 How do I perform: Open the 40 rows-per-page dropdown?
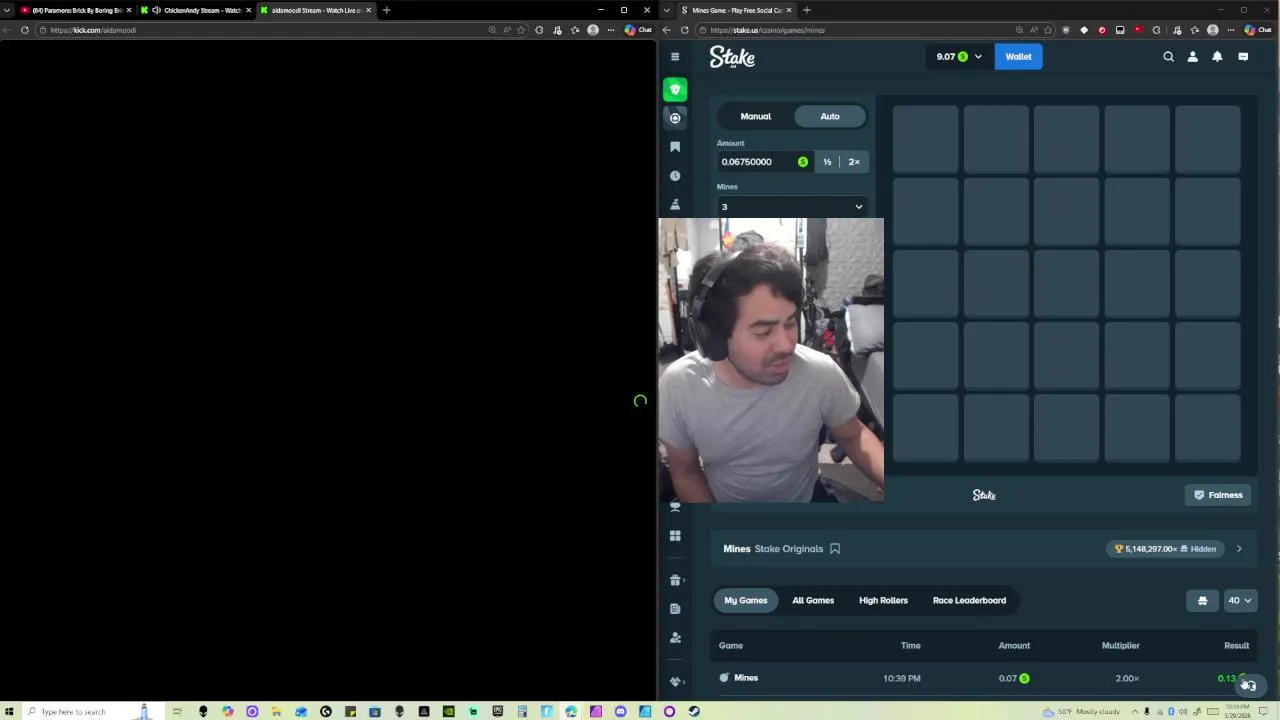[x=1239, y=601]
